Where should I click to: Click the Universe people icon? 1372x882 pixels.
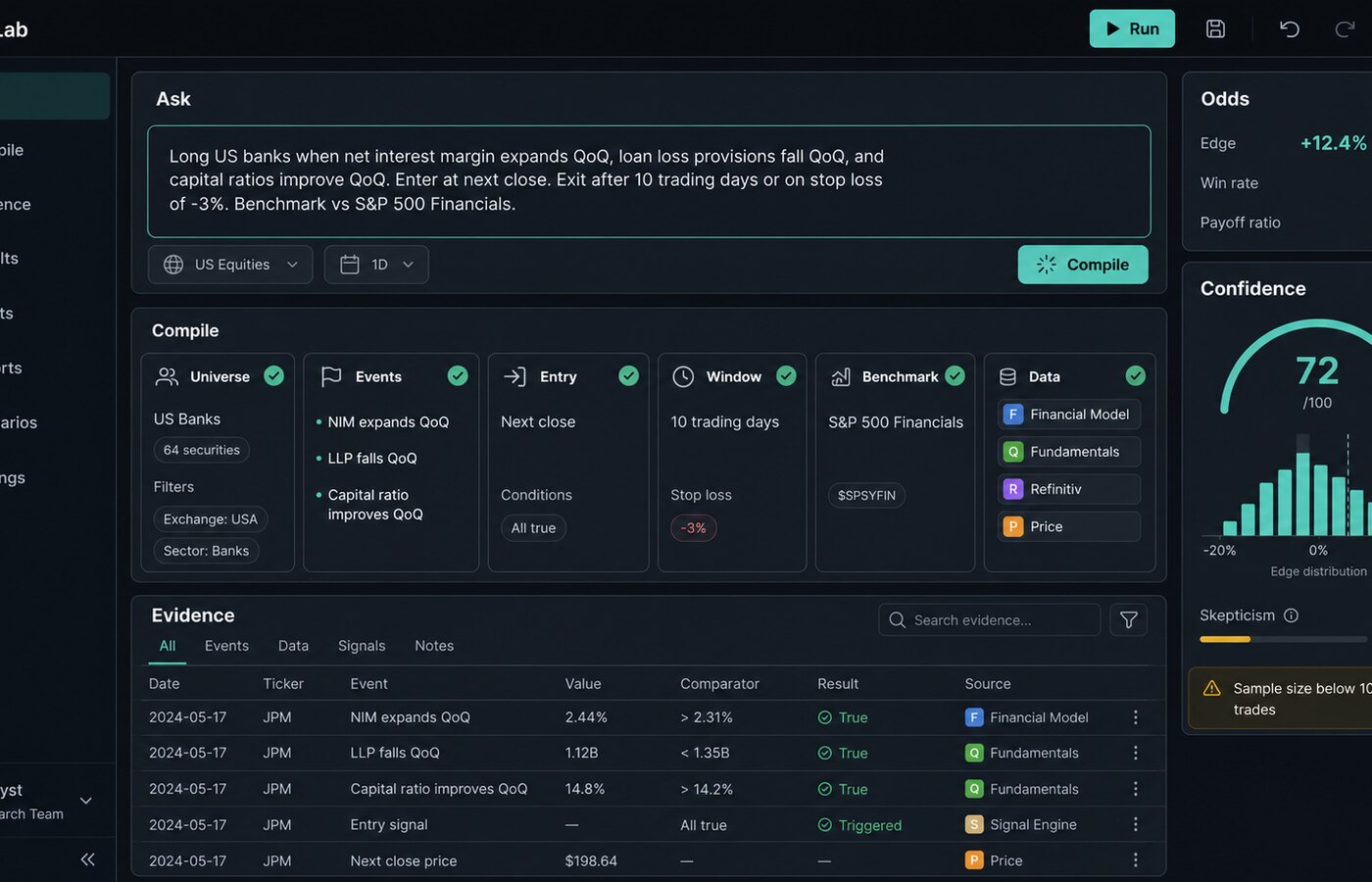click(x=167, y=376)
